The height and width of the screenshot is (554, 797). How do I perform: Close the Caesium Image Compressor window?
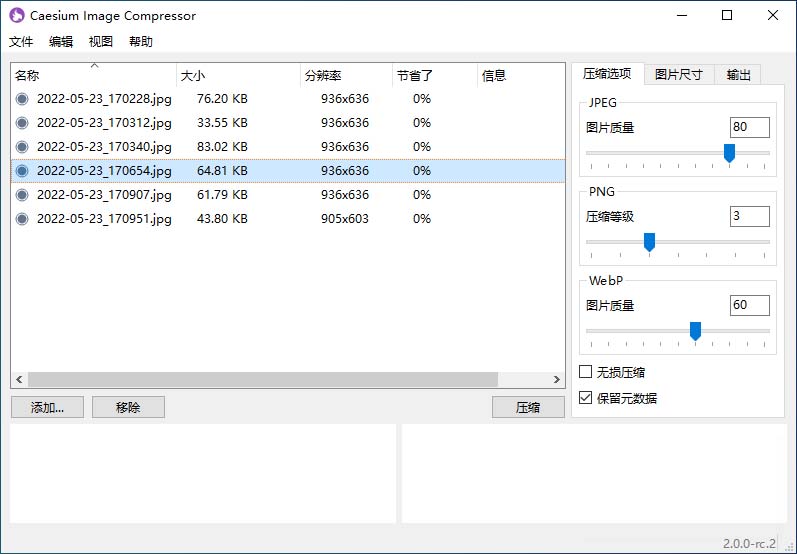pos(773,15)
